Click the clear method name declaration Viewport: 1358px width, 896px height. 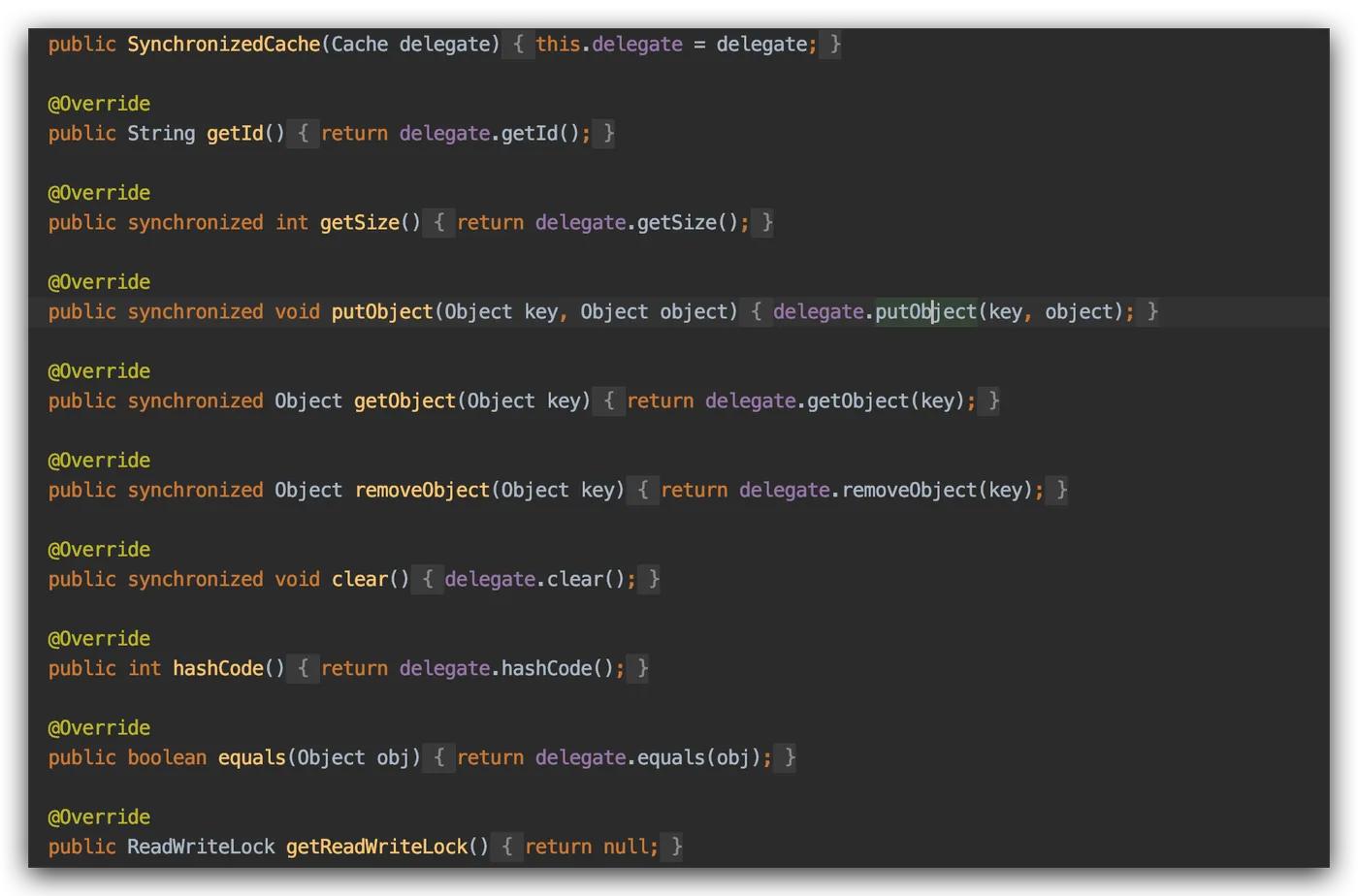(x=360, y=580)
